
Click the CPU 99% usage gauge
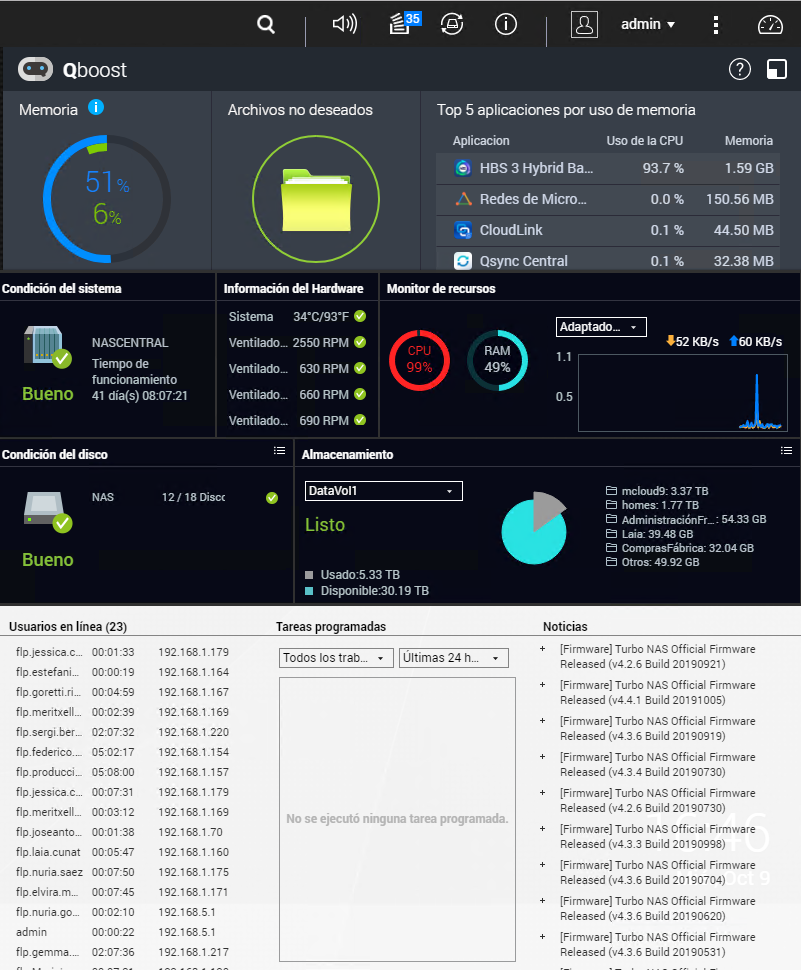pos(418,359)
